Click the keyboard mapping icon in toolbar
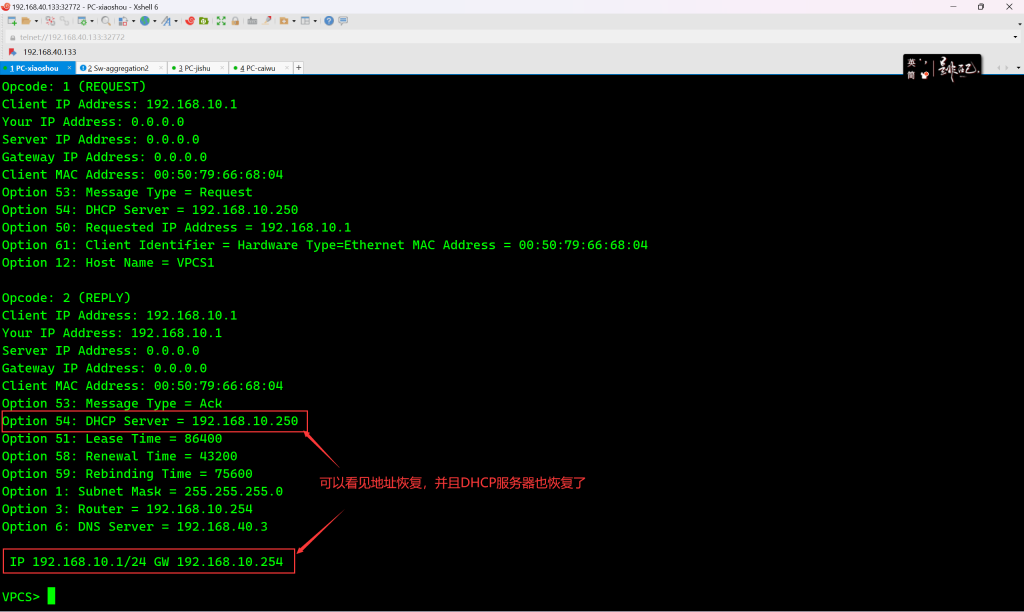This screenshot has height=612, width=1024. [252, 21]
